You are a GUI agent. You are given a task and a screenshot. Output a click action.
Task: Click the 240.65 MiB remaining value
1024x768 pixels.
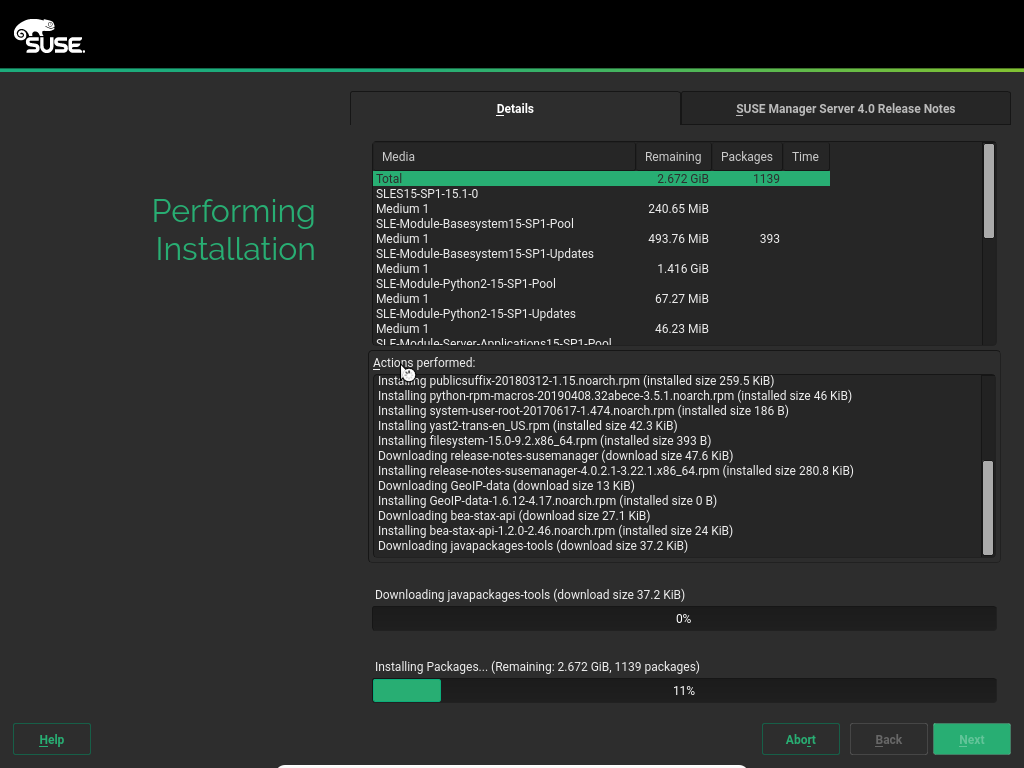678,209
